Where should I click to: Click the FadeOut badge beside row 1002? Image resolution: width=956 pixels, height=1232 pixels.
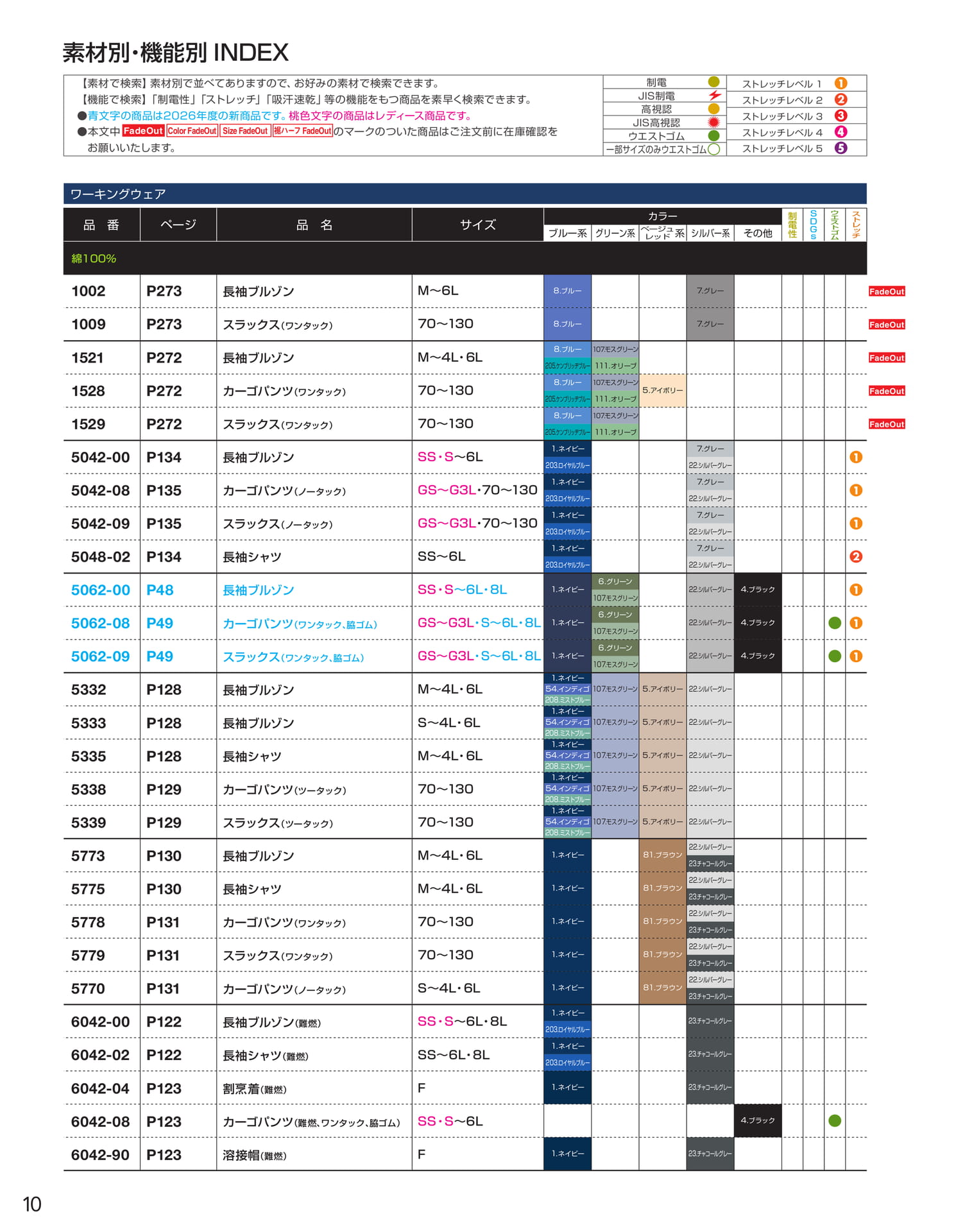click(x=887, y=291)
